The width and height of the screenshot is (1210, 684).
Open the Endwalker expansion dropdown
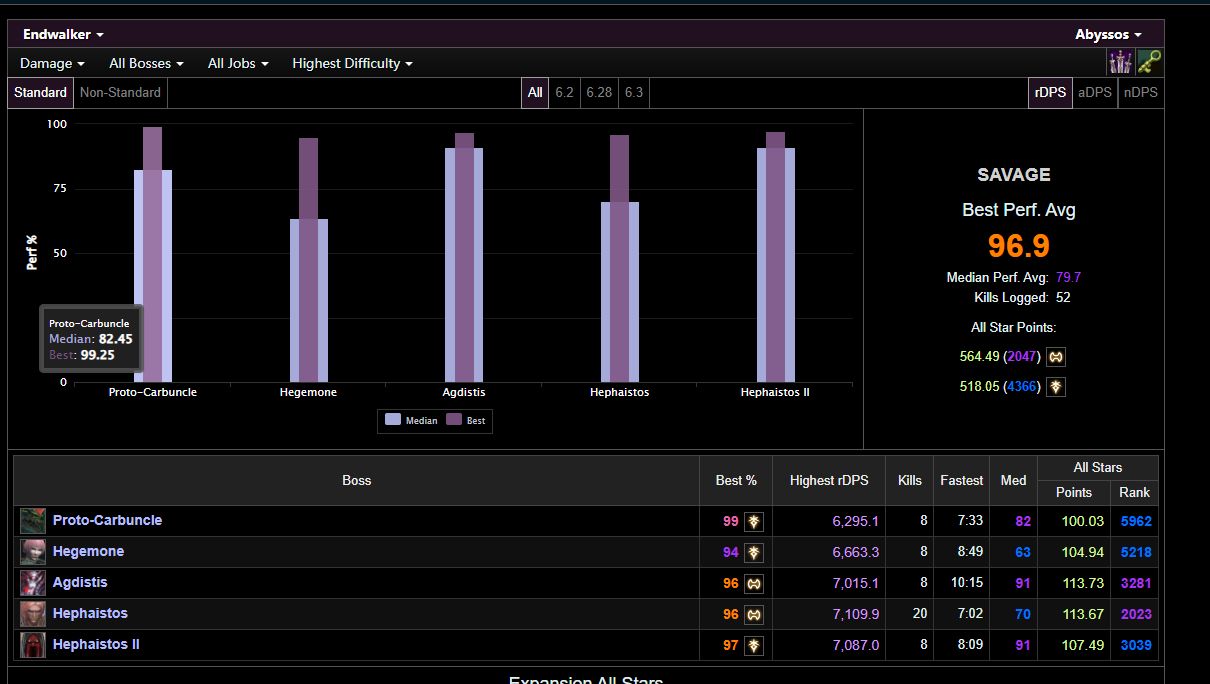63,34
